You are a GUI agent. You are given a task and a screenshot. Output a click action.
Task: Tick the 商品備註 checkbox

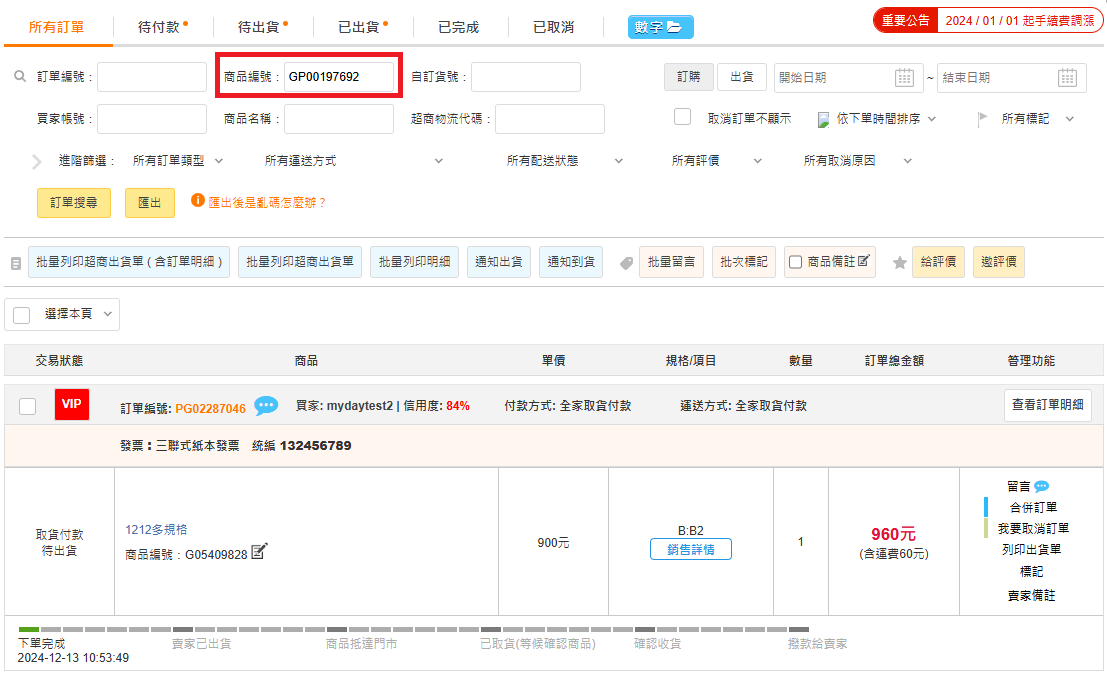pyautogui.click(x=796, y=262)
